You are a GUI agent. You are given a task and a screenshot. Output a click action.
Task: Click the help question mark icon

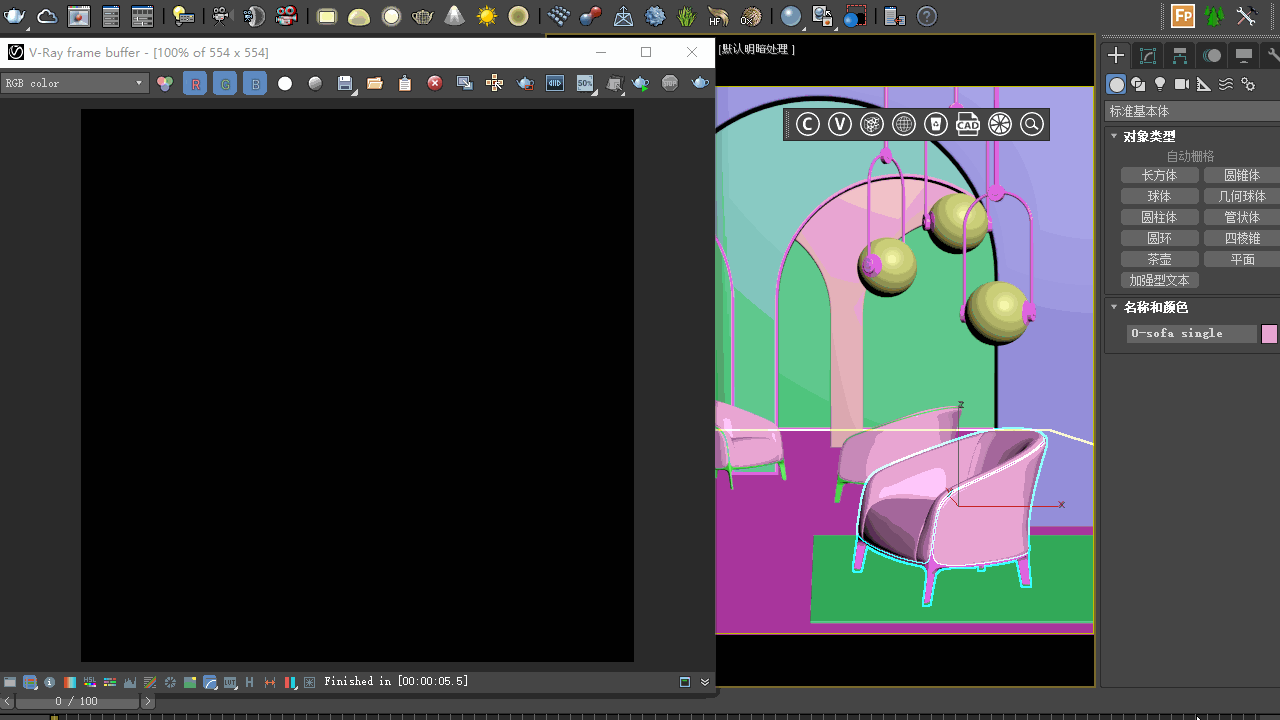927,16
